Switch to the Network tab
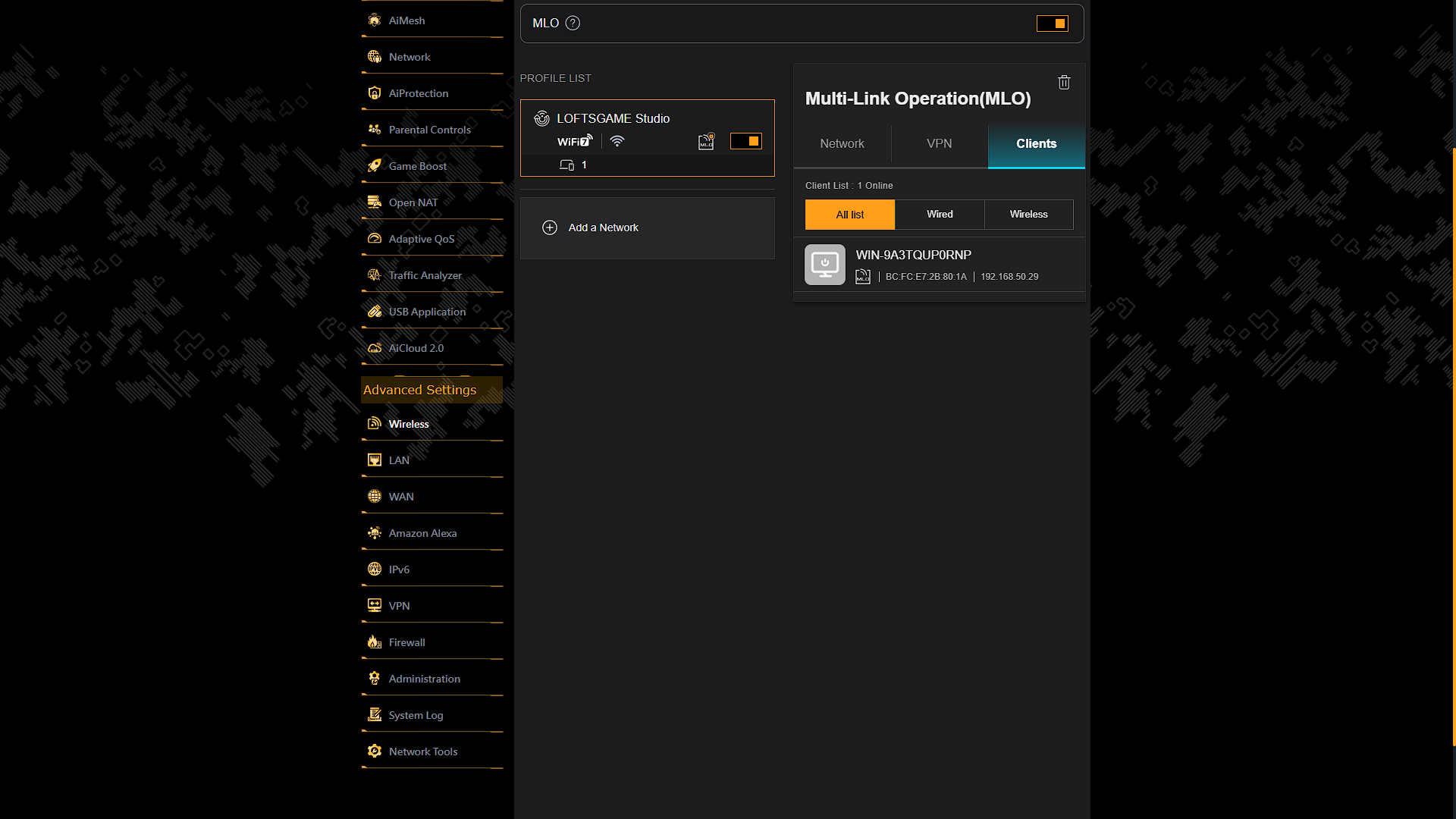The width and height of the screenshot is (1456, 819). click(842, 144)
